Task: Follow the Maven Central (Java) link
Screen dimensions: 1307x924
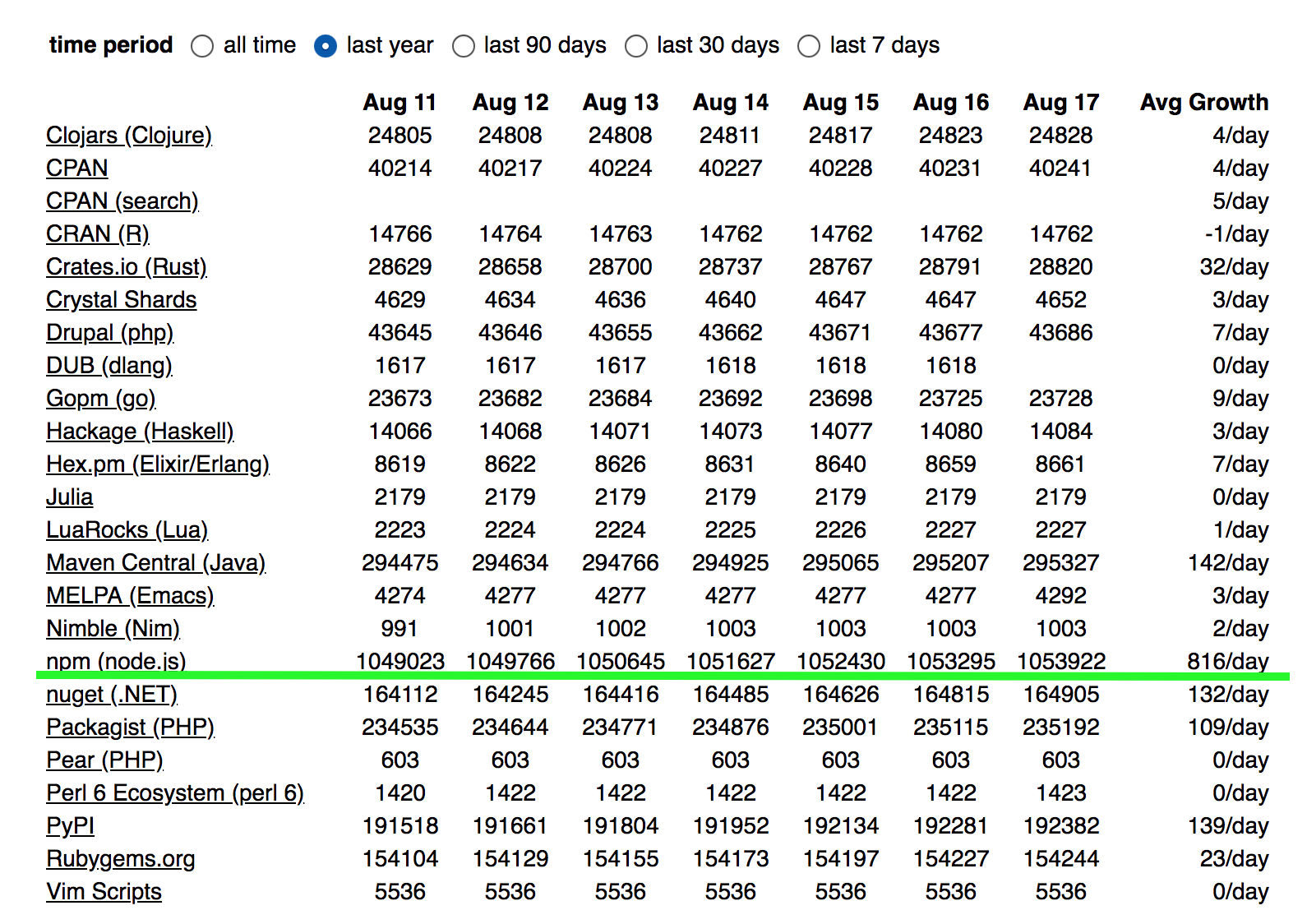Action: tap(156, 563)
